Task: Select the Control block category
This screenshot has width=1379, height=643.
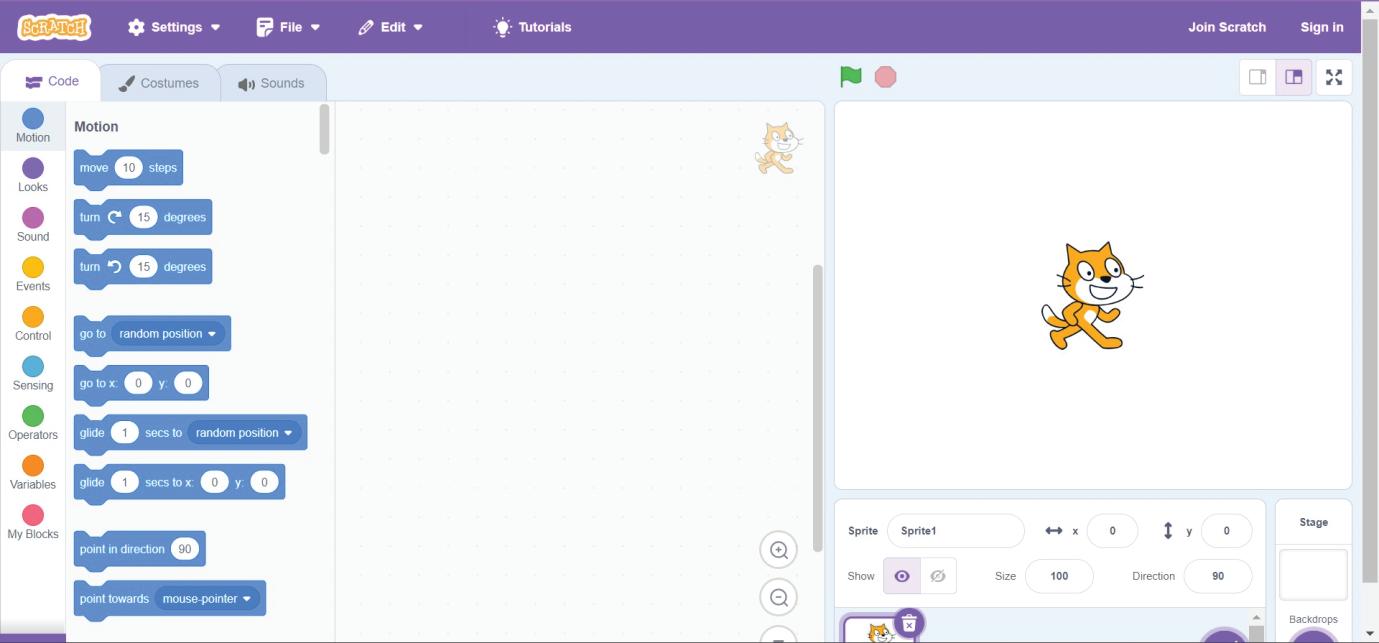Action: point(33,324)
